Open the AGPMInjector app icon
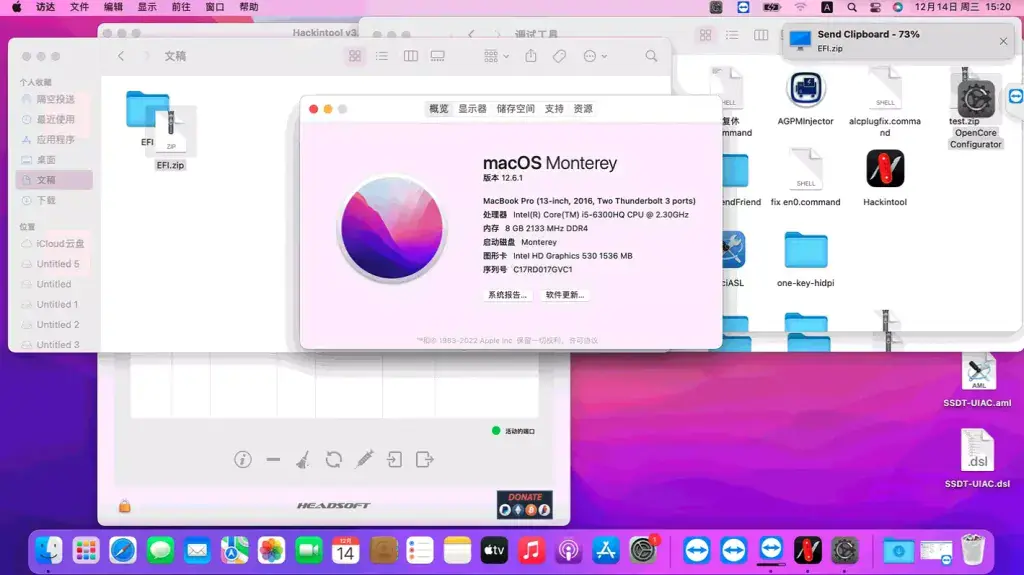The width and height of the screenshot is (1024, 575). (805, 90)
